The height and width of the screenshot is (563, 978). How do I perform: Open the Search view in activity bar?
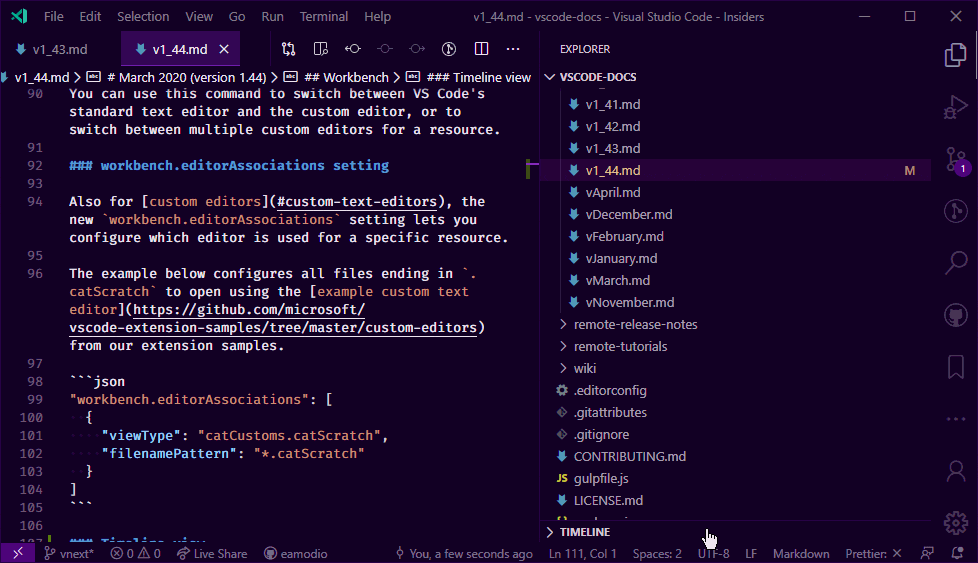pos(955,263)
